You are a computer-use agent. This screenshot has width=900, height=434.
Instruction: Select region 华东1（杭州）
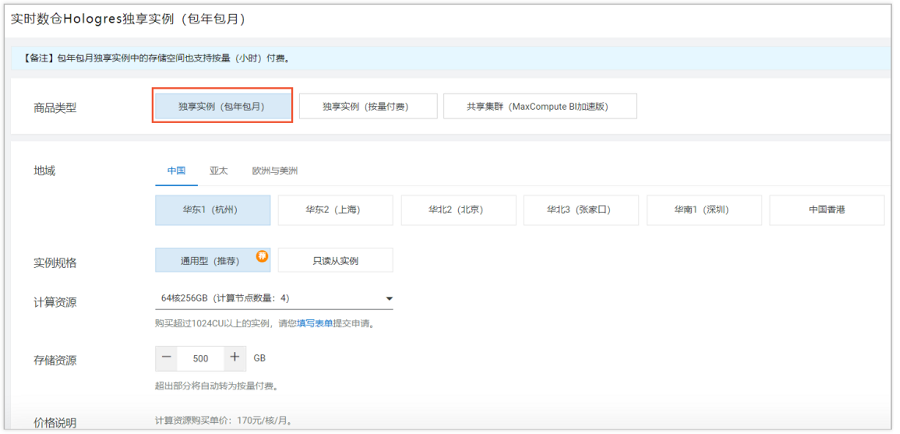click(213, 210)
